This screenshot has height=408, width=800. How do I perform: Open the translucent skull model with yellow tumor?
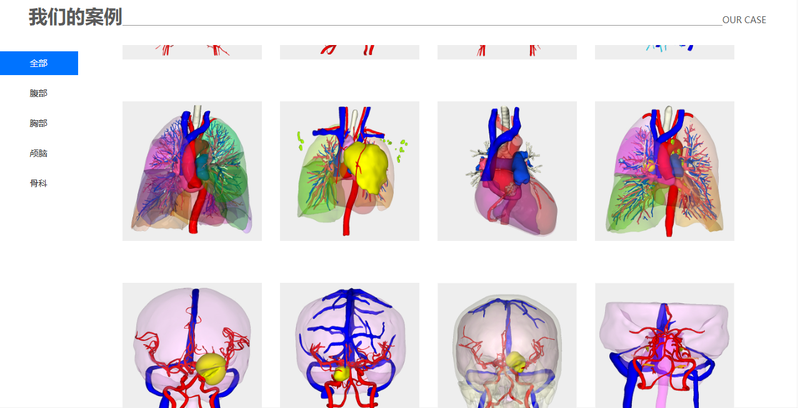pyautogui.click(x=507, y=346)
